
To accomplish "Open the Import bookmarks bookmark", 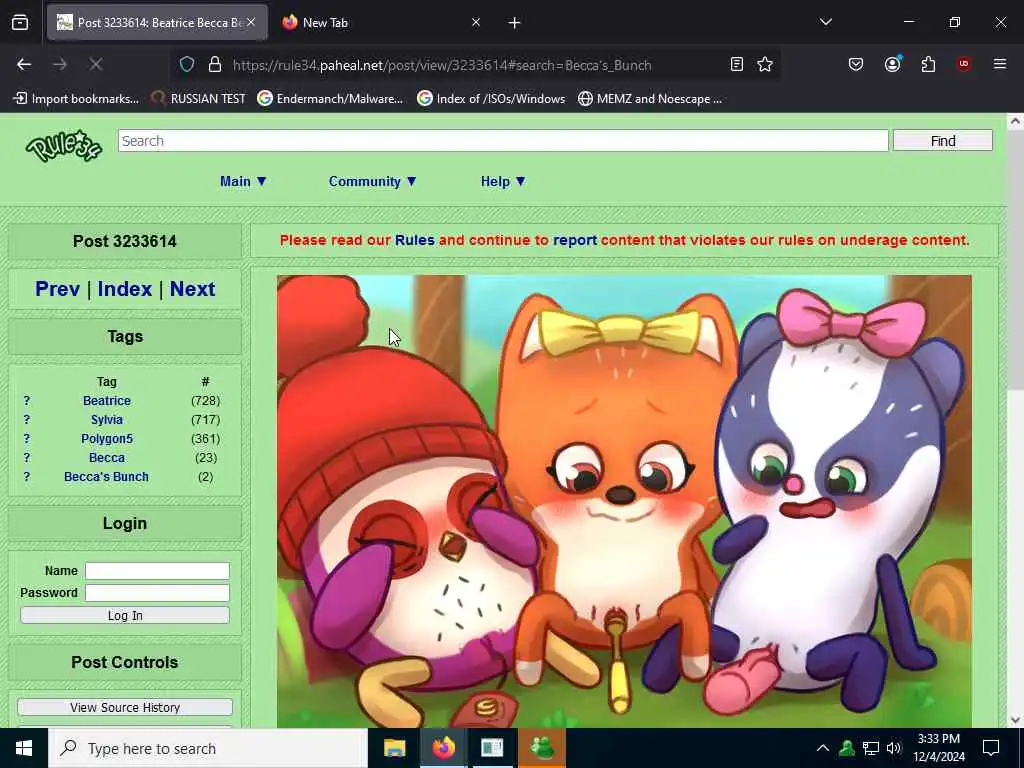I will (76, 99).
